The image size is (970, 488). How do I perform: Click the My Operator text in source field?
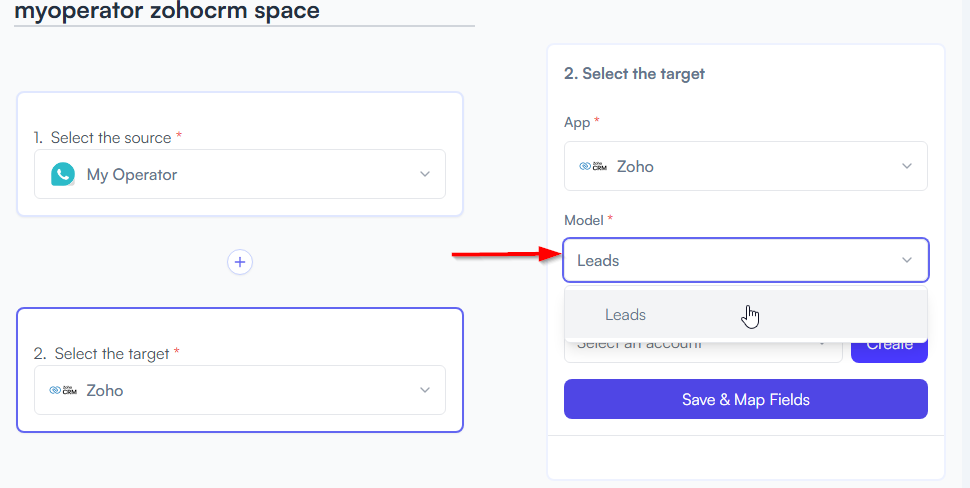coord(132,175)
